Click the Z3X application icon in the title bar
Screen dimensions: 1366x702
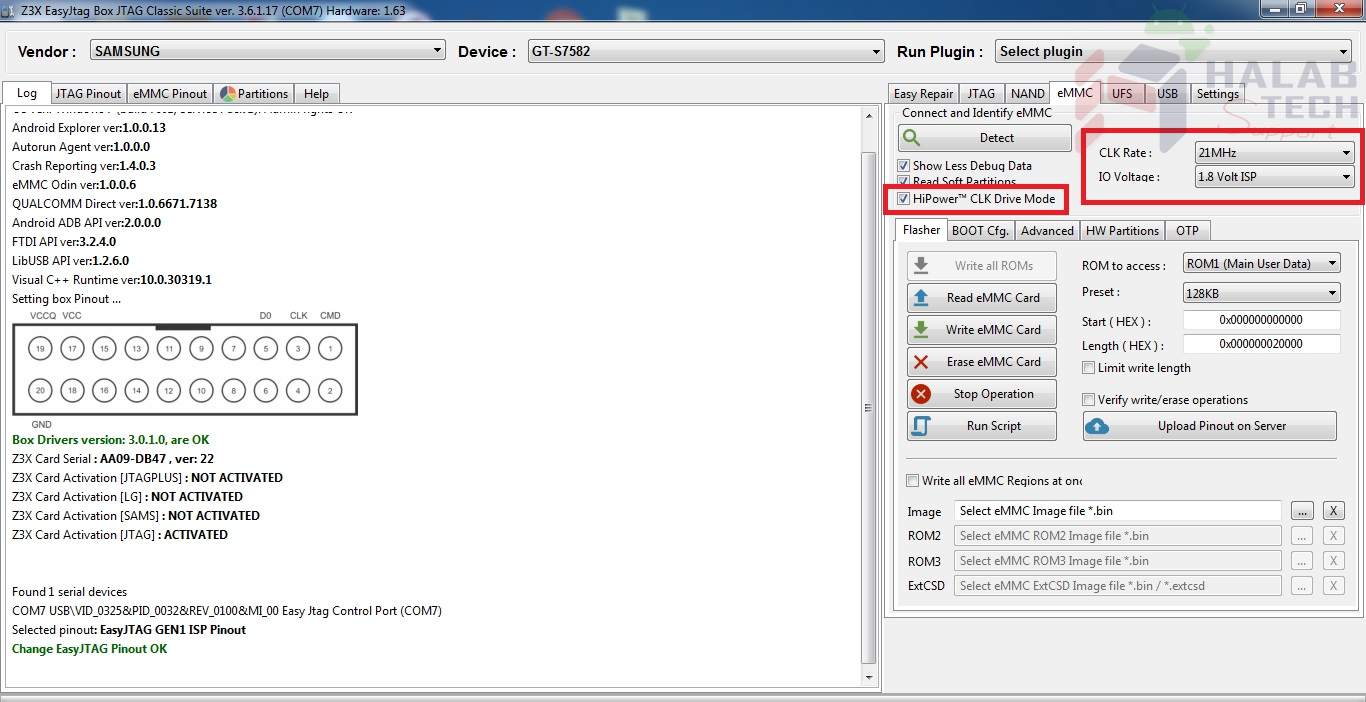click(10, 10)
